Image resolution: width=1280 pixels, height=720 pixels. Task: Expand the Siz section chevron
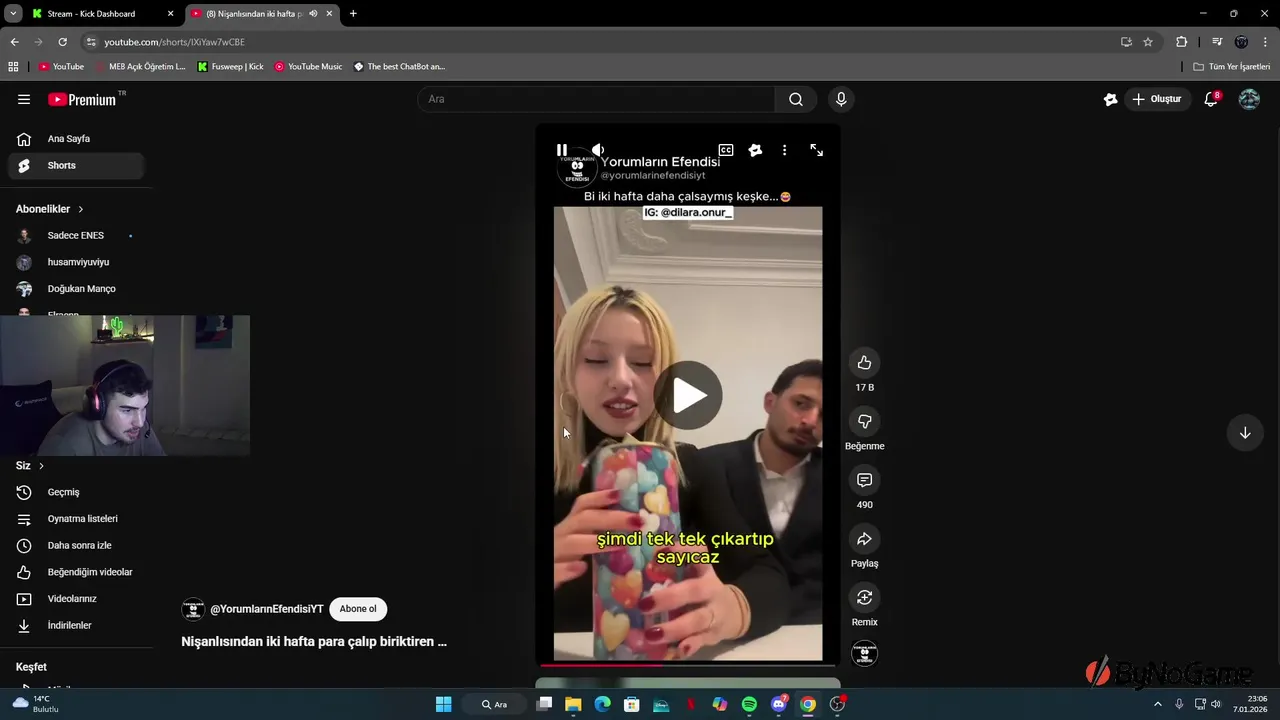[41, 466]
